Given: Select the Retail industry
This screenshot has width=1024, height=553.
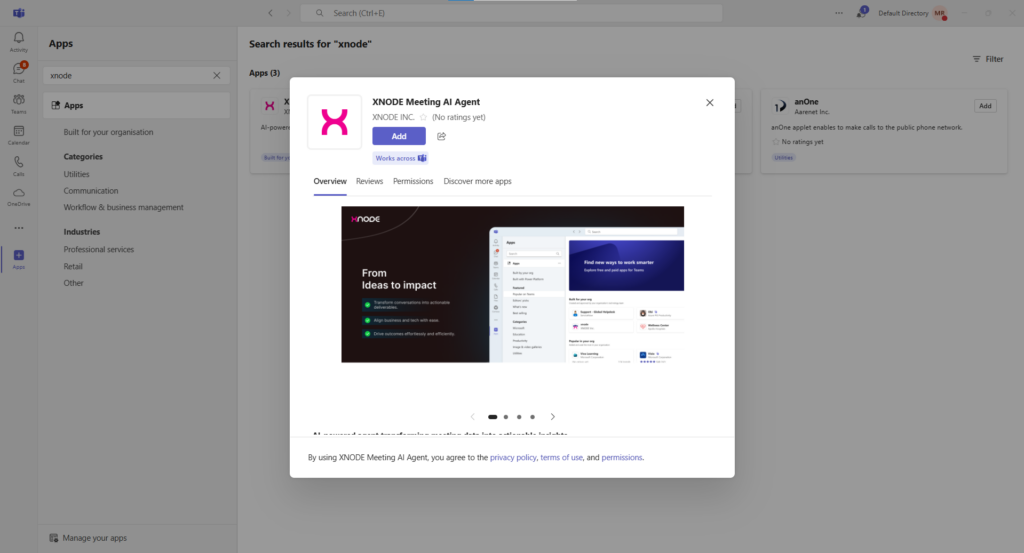Looking at the screenshot, I should 73,266.
